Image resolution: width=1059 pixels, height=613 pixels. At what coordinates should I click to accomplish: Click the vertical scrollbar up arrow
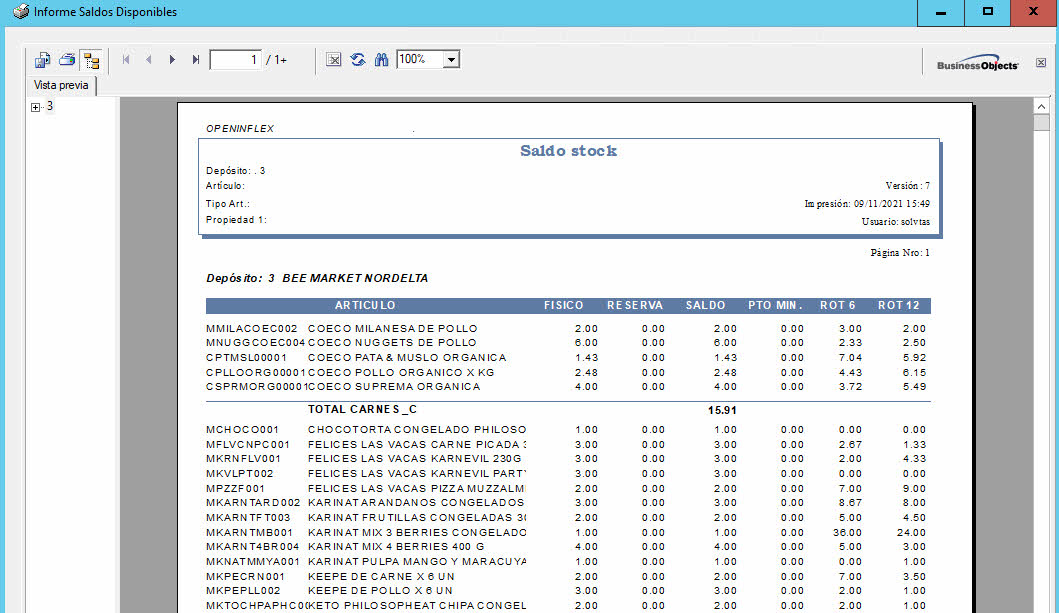1041,107
